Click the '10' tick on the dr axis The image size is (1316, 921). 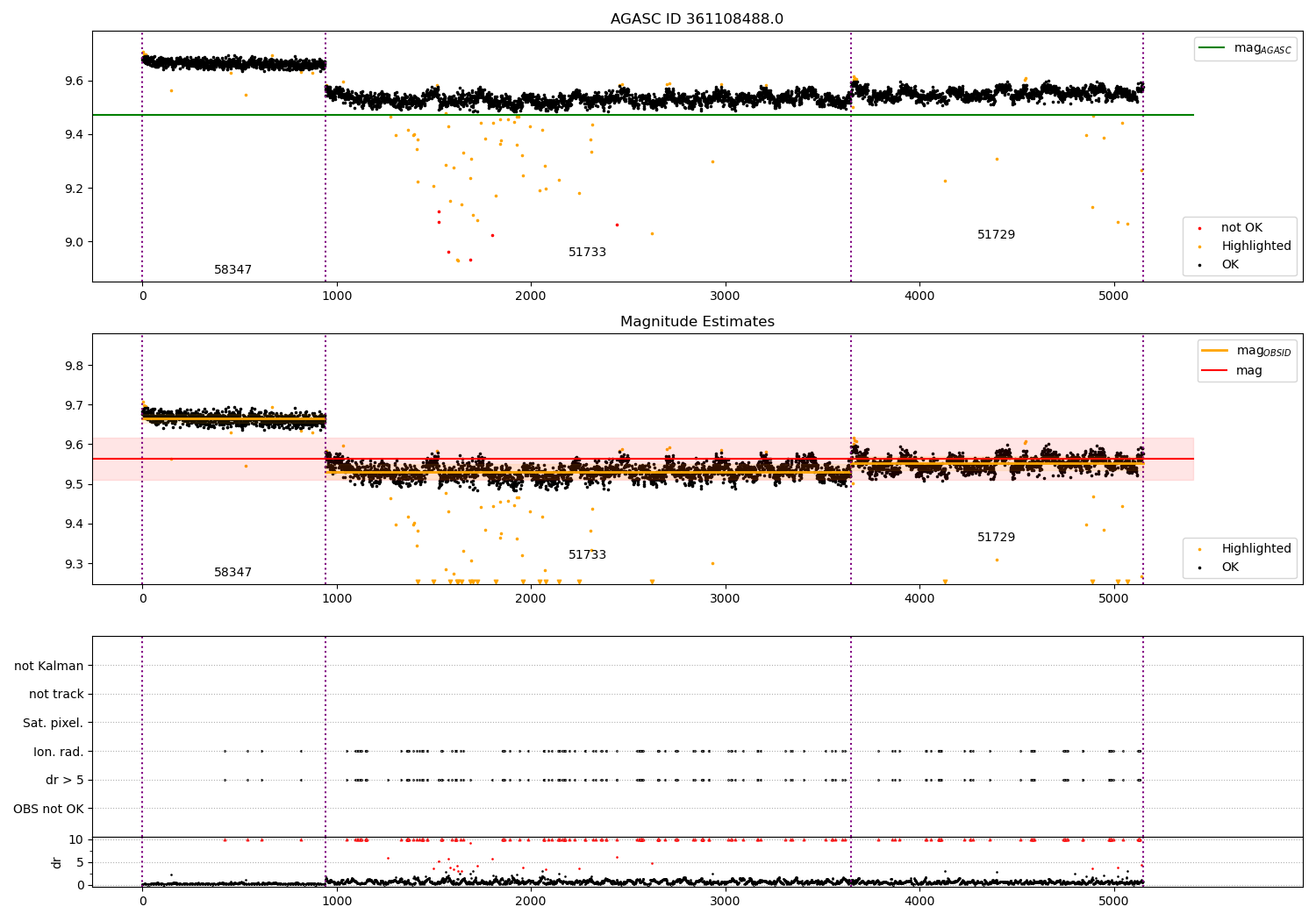(76, 839)
